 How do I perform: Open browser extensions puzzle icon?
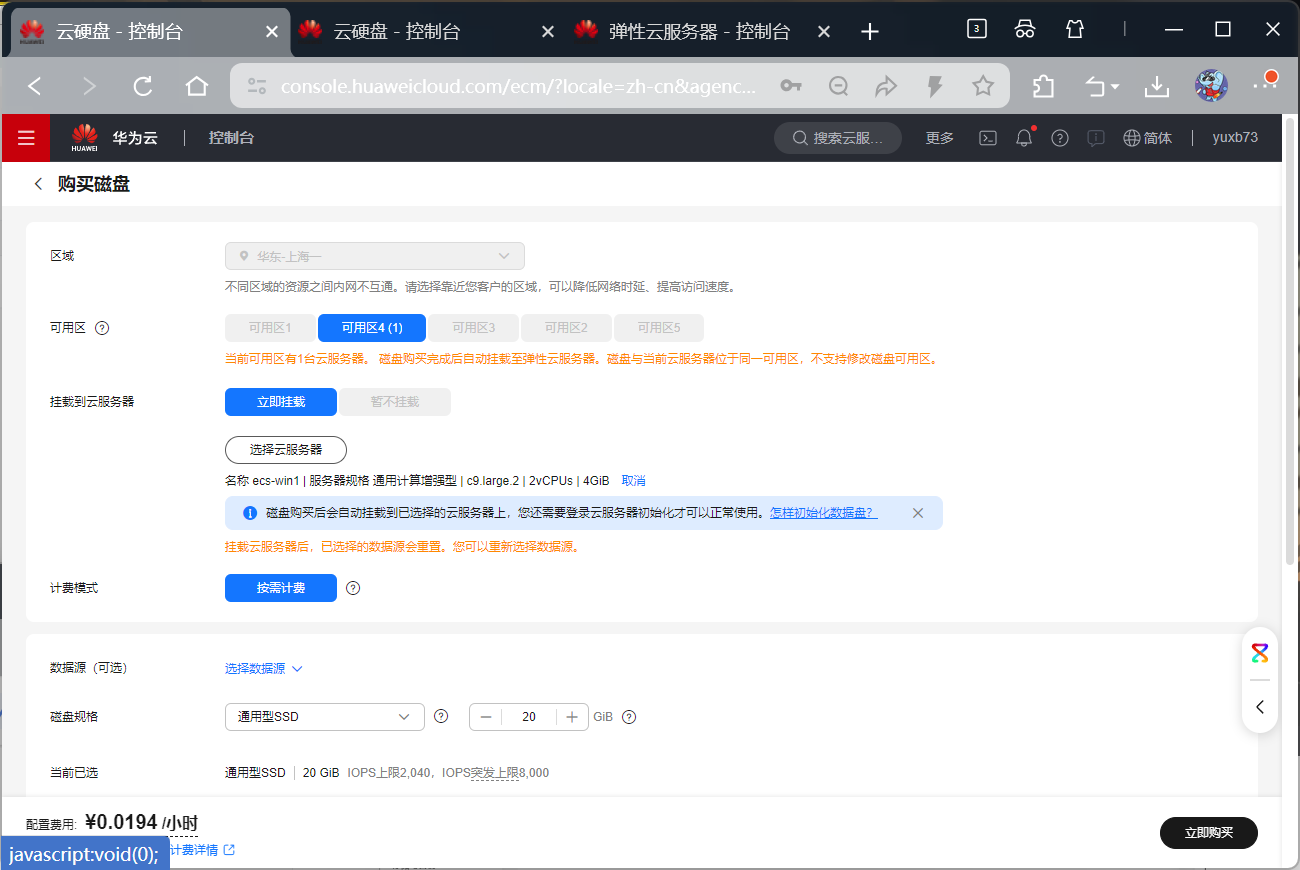click(1043, 86)
